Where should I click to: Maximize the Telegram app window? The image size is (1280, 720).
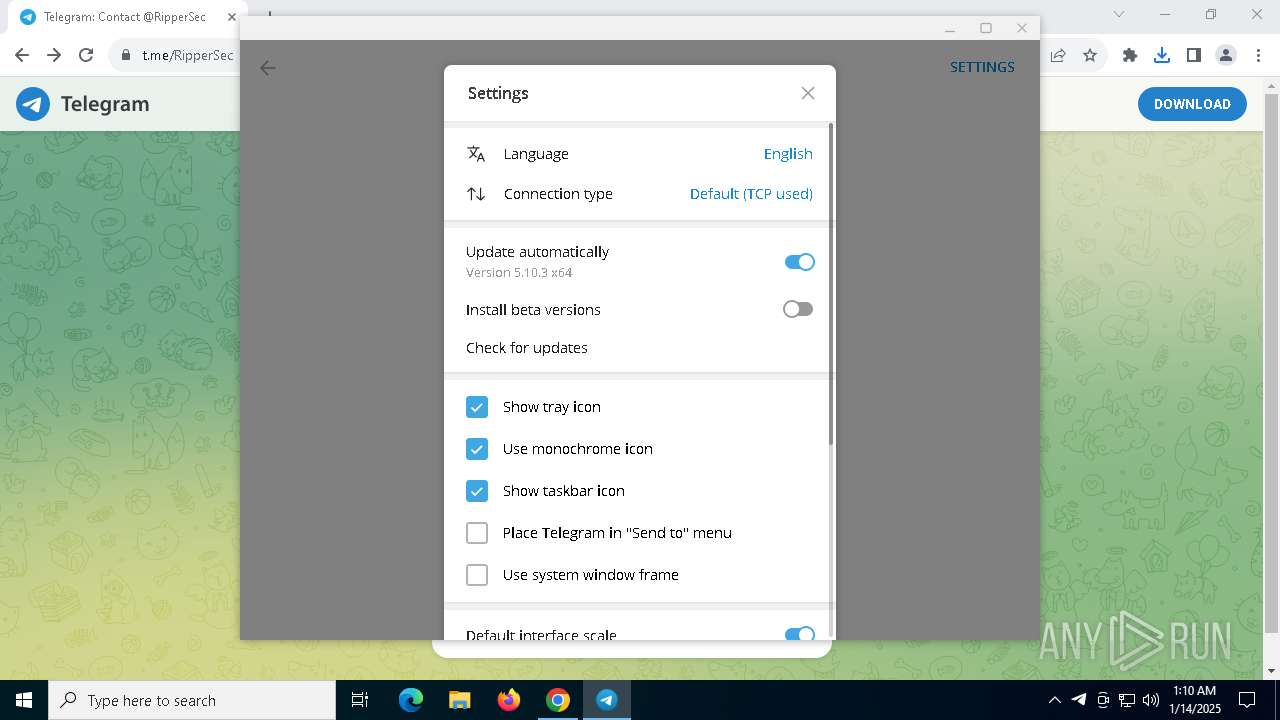(x=986, y=28)
